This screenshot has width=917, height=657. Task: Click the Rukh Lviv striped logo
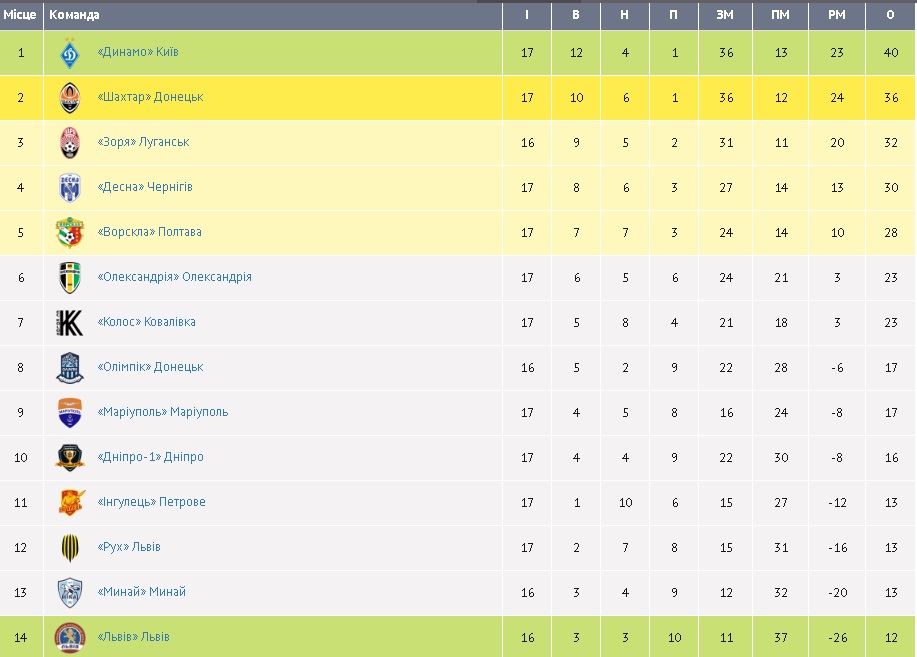[x=70, y=547]
